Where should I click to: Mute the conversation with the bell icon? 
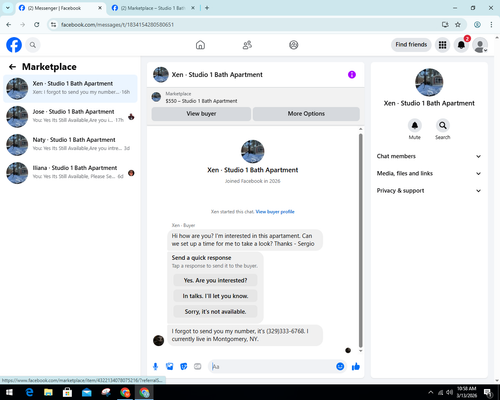(x=415, y=125)
